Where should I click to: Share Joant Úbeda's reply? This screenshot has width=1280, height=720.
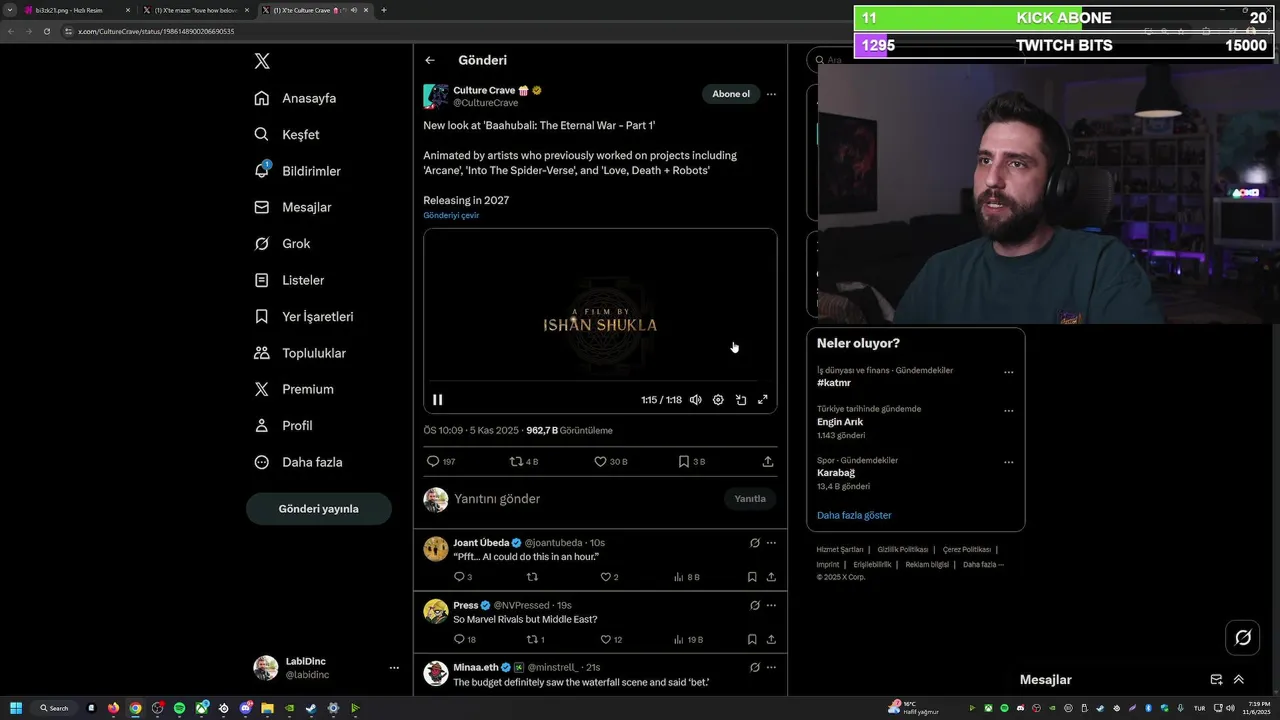point(771,577)
